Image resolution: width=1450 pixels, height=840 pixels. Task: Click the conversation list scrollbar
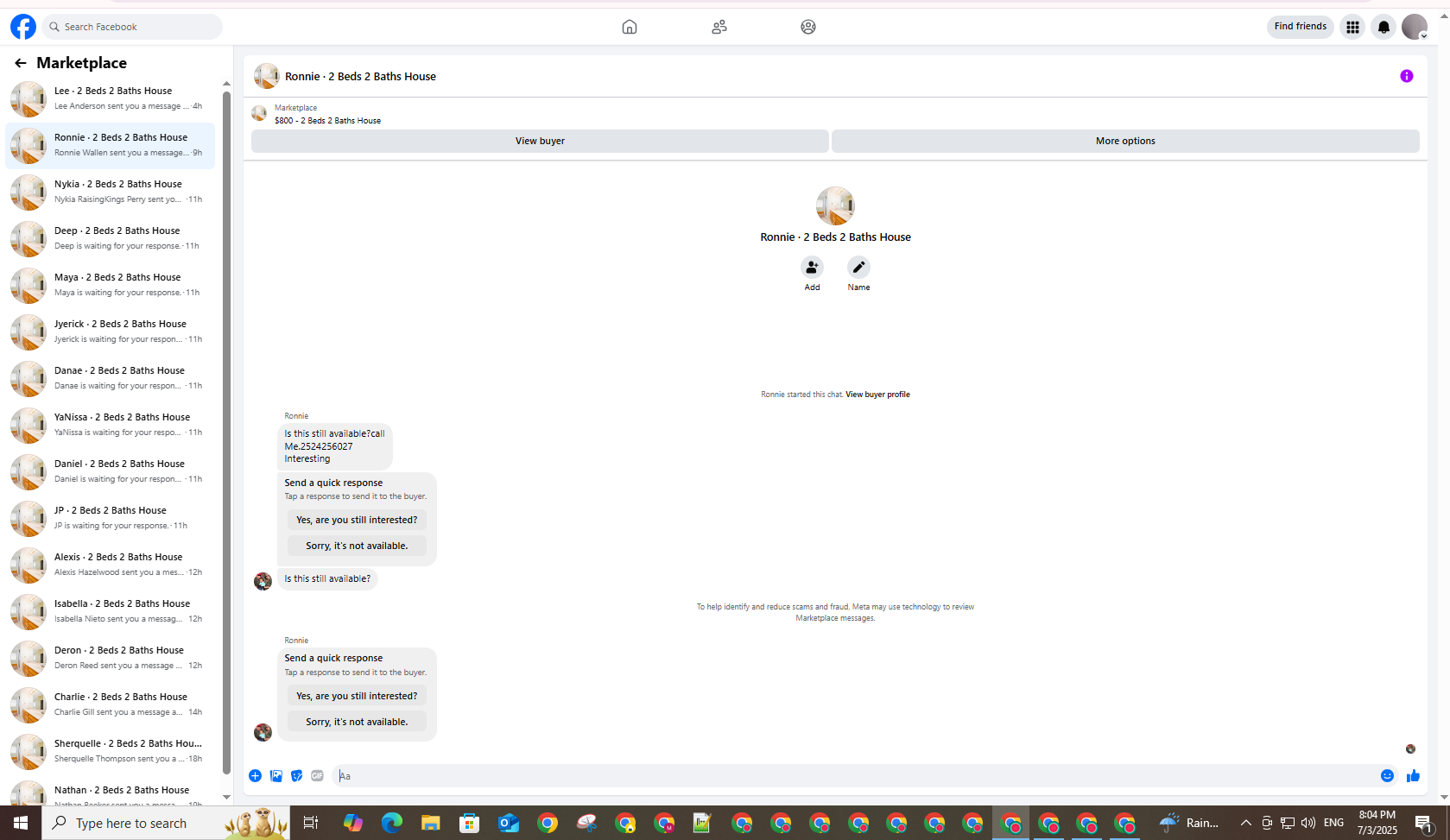pyautogui.click(x=226, y=432)
